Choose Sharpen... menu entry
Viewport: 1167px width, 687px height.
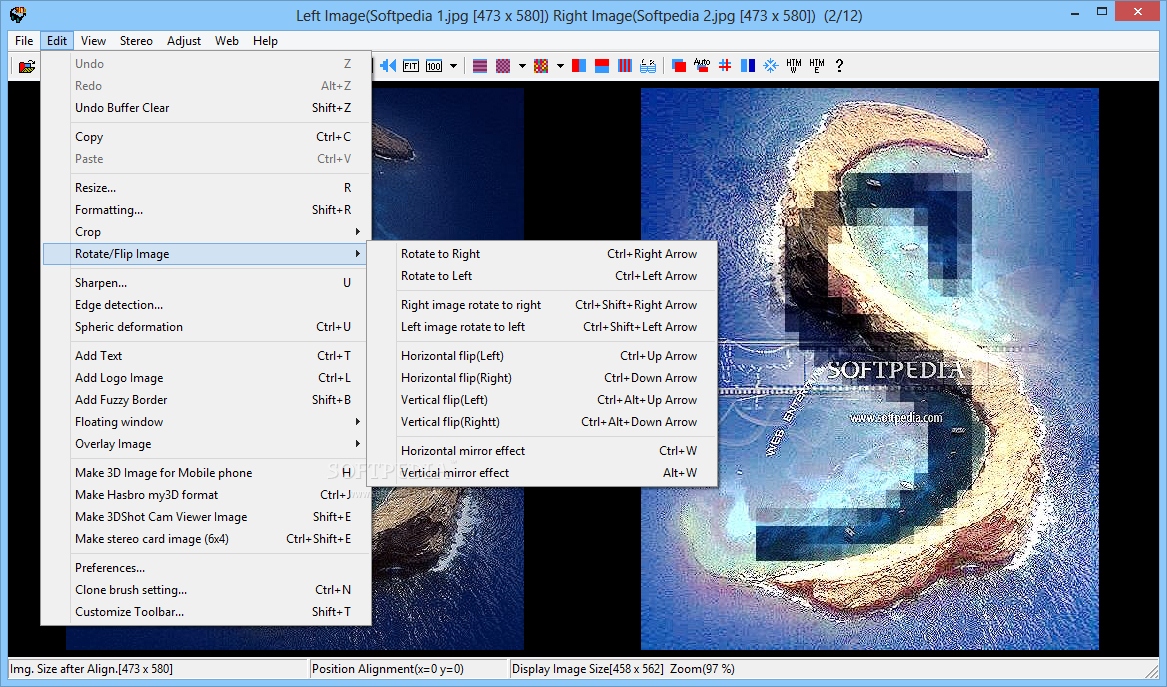coord(206,283)
